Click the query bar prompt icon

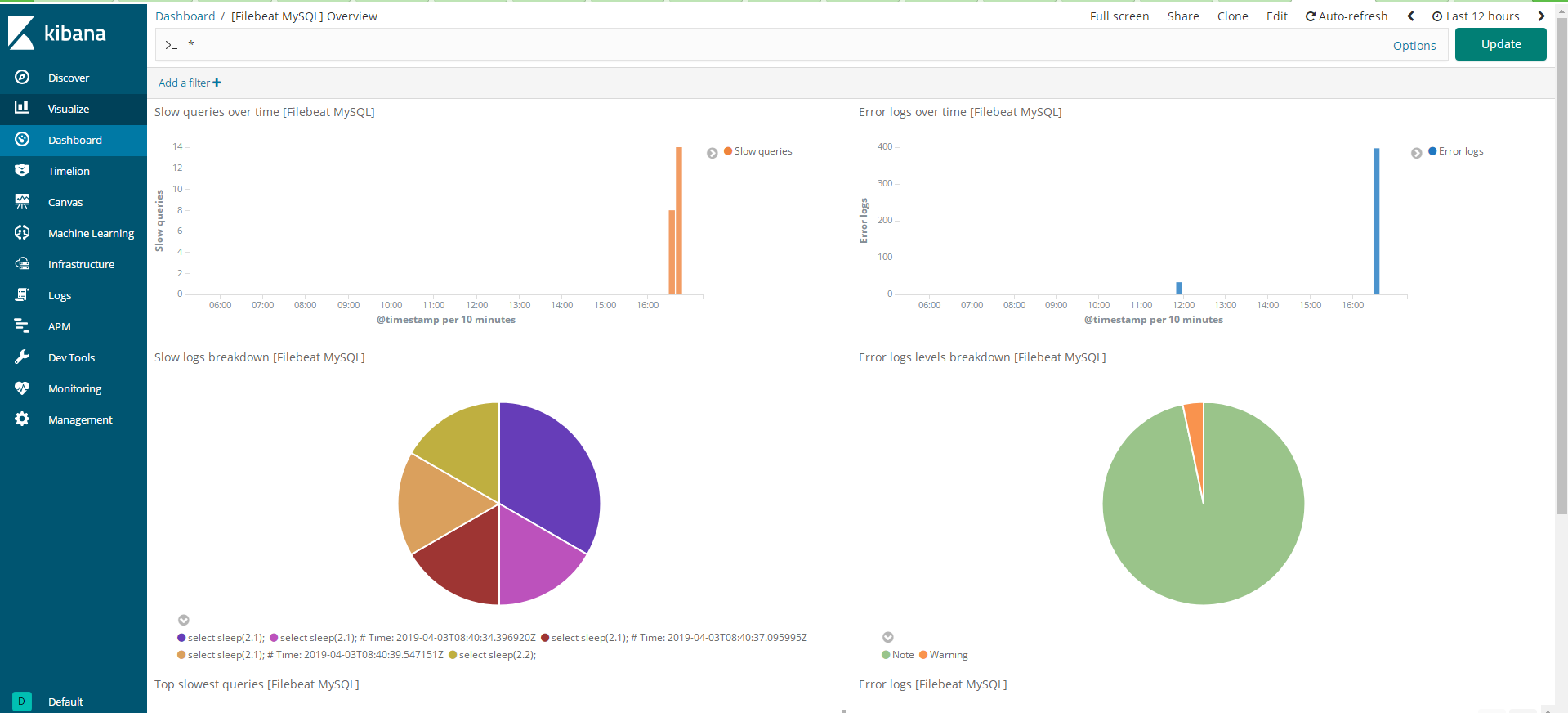171,45
